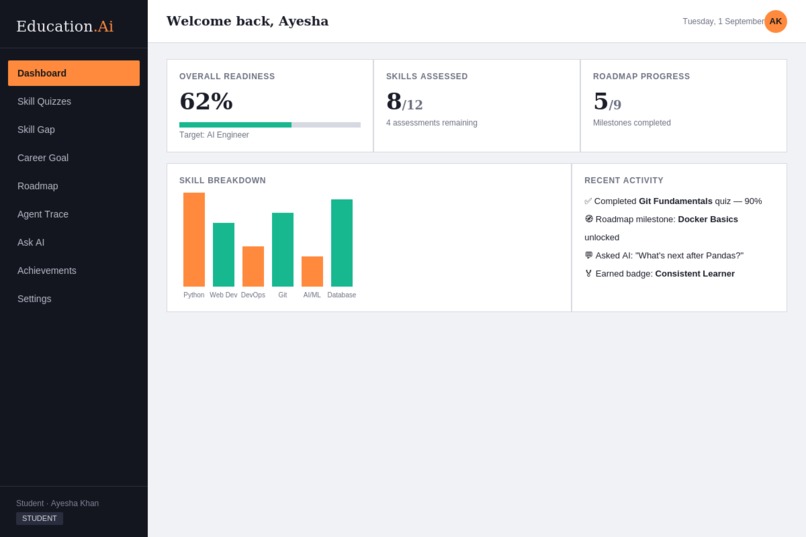Image resolution: width=806 pixels, height=537 pixels.
Task: Click the 'Web Dev' chart axis label
Action: (x=224, y=295)
